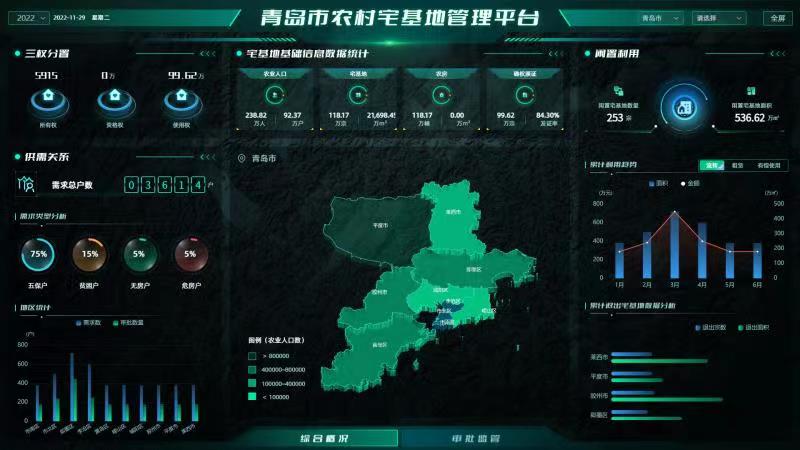Expand the 请选择 dropdown
Viewport: 800px width, 450px height.
pos(719,18)
